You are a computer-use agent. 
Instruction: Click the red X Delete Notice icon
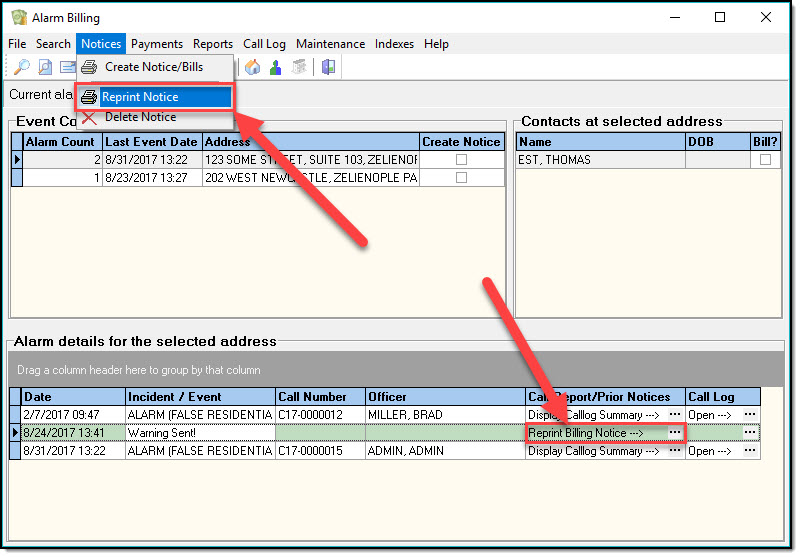coord(90,117)
